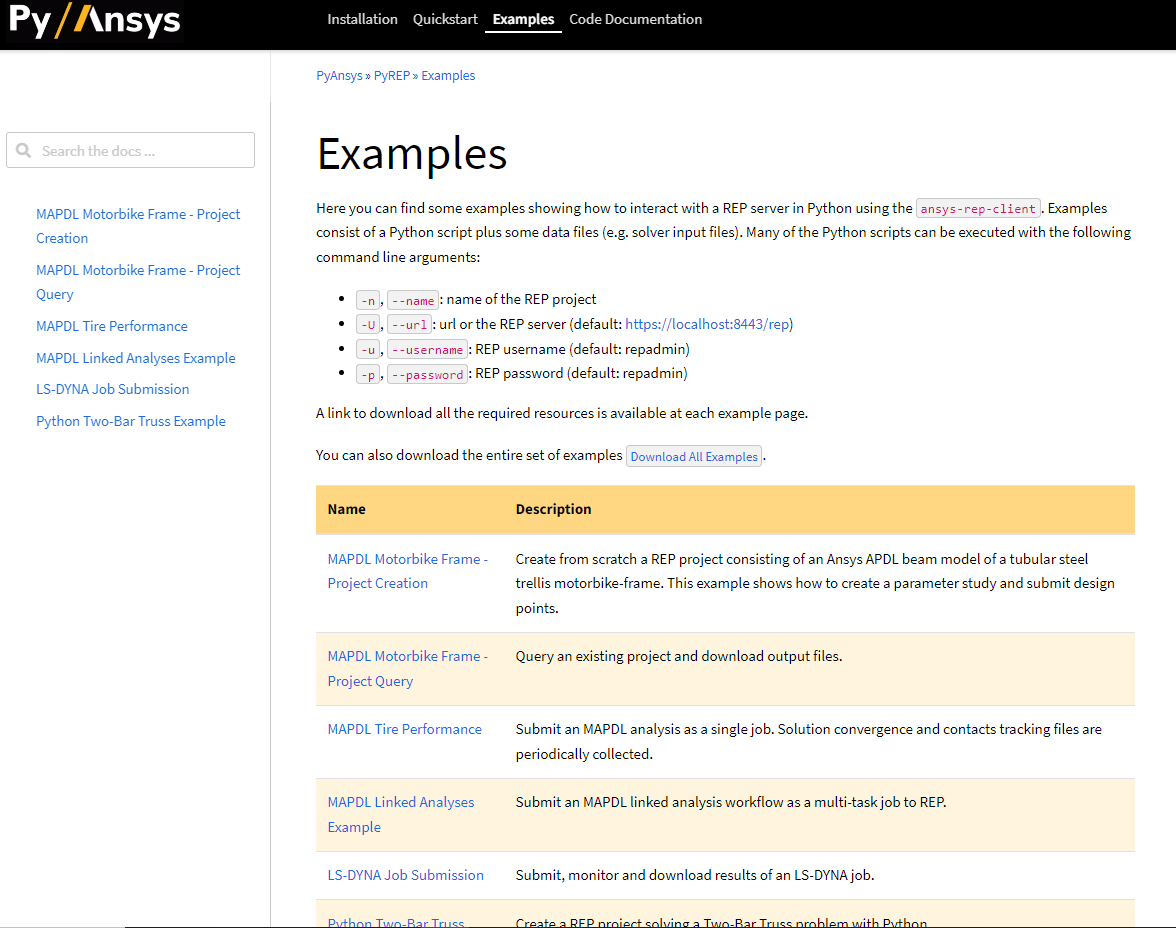This screenshot has width=1176, height=928.
Task: Click Examples breadcrumb link
Action: click(448, 76)
